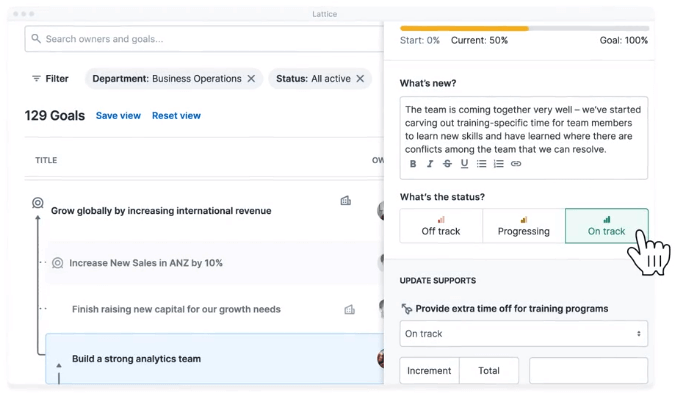Click the Reset view link
Image resolution: width=684 pixels, height=398 pixels.
[x=176, y=116]
